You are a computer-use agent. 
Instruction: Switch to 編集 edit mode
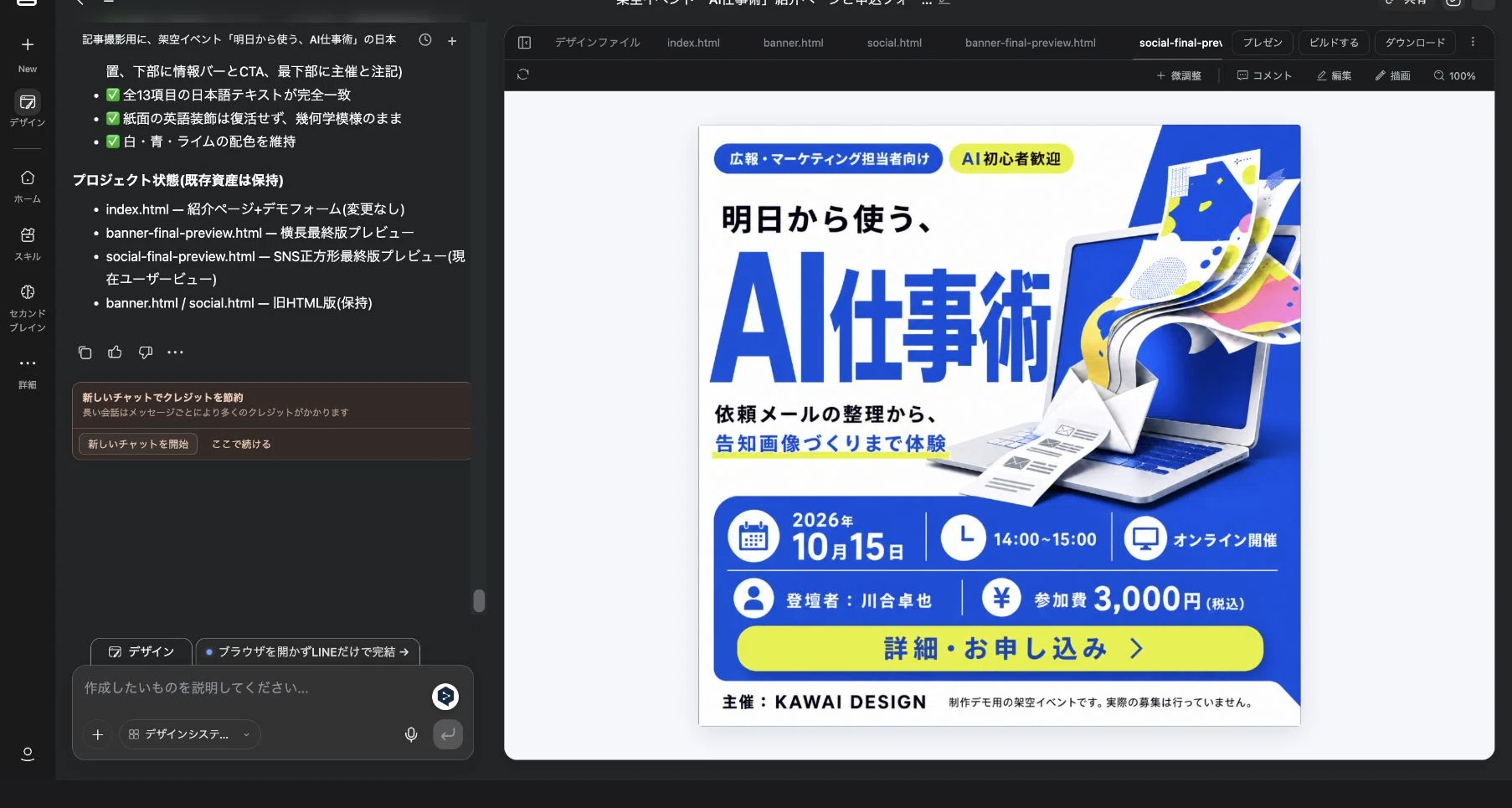(1334, 75)
